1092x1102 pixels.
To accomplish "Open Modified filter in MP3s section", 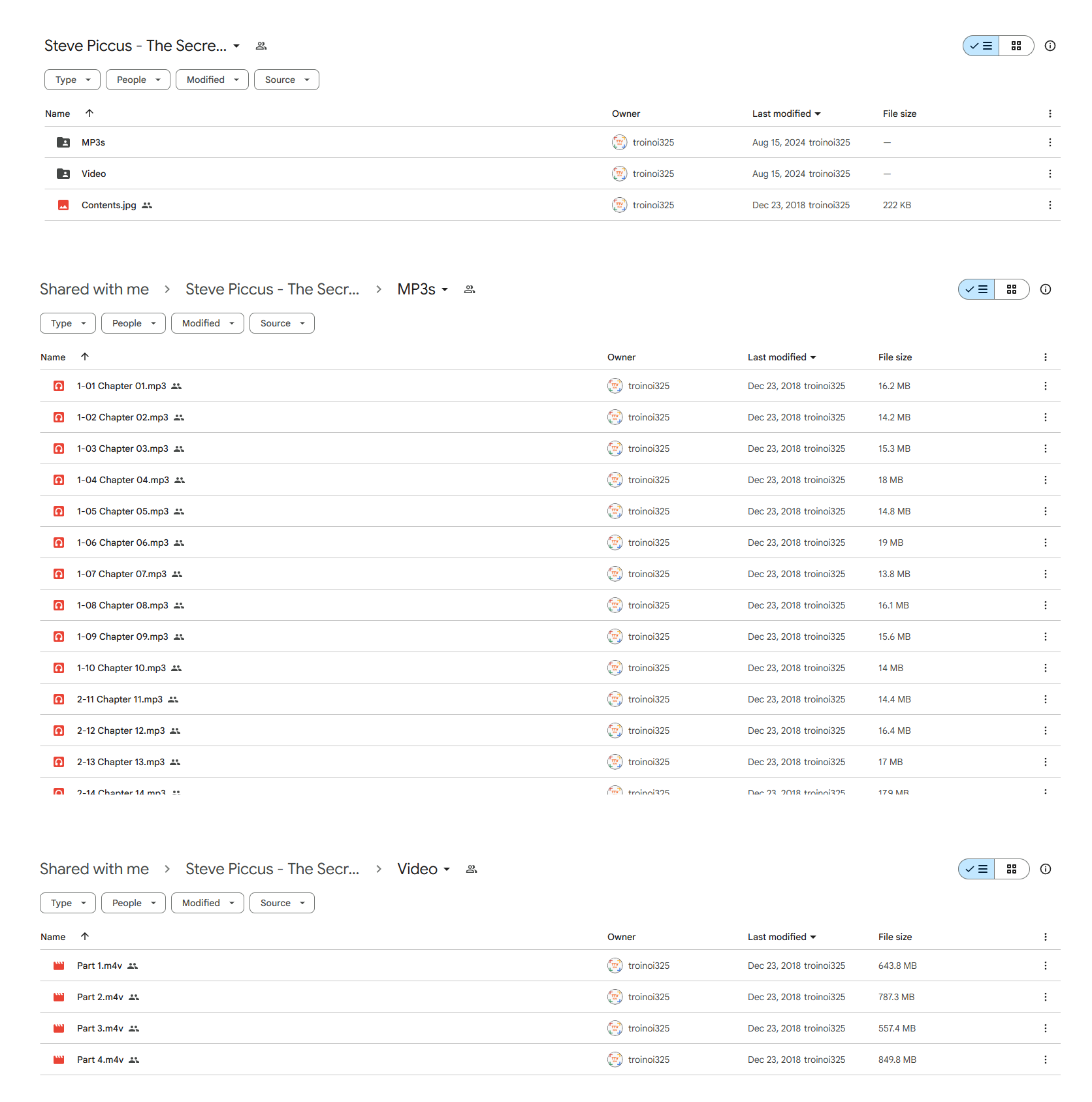I will [x=208, y=323].
